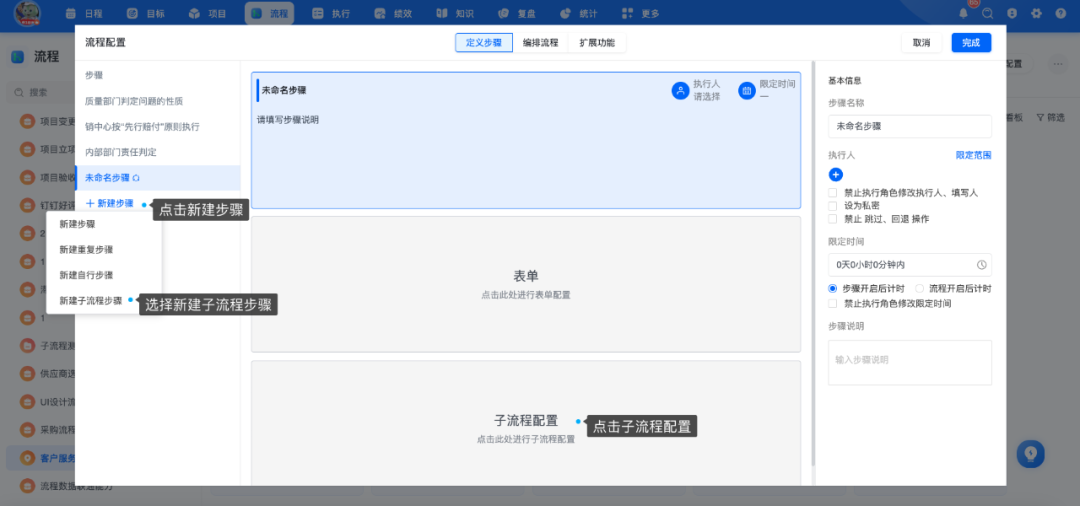This screenshot has width=1080, height=506.
Task: Open the 限定时间 0天0小时0分钟内 picker
Action: [909, 264]
